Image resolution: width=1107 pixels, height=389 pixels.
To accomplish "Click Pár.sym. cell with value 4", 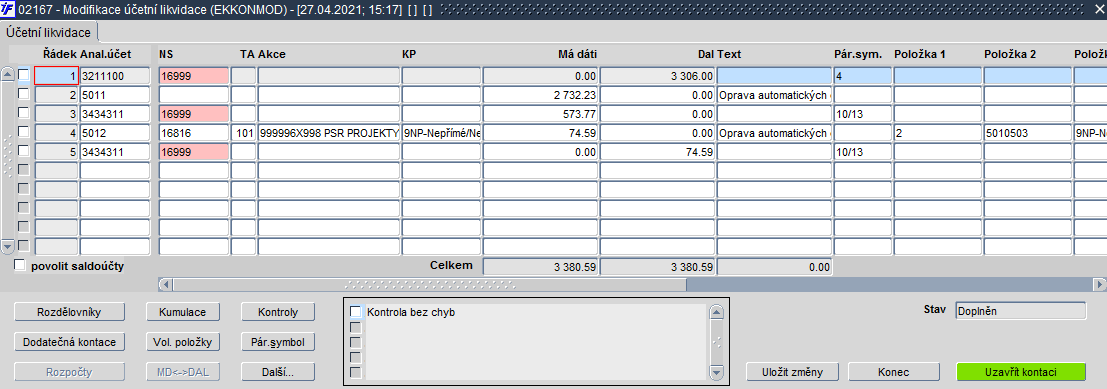I will (x=862, y=76).
